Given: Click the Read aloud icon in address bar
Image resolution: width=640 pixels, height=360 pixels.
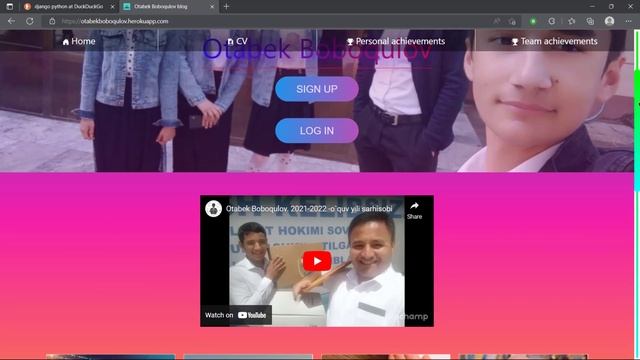Looking at the screenshot, I should pos(496,21).
